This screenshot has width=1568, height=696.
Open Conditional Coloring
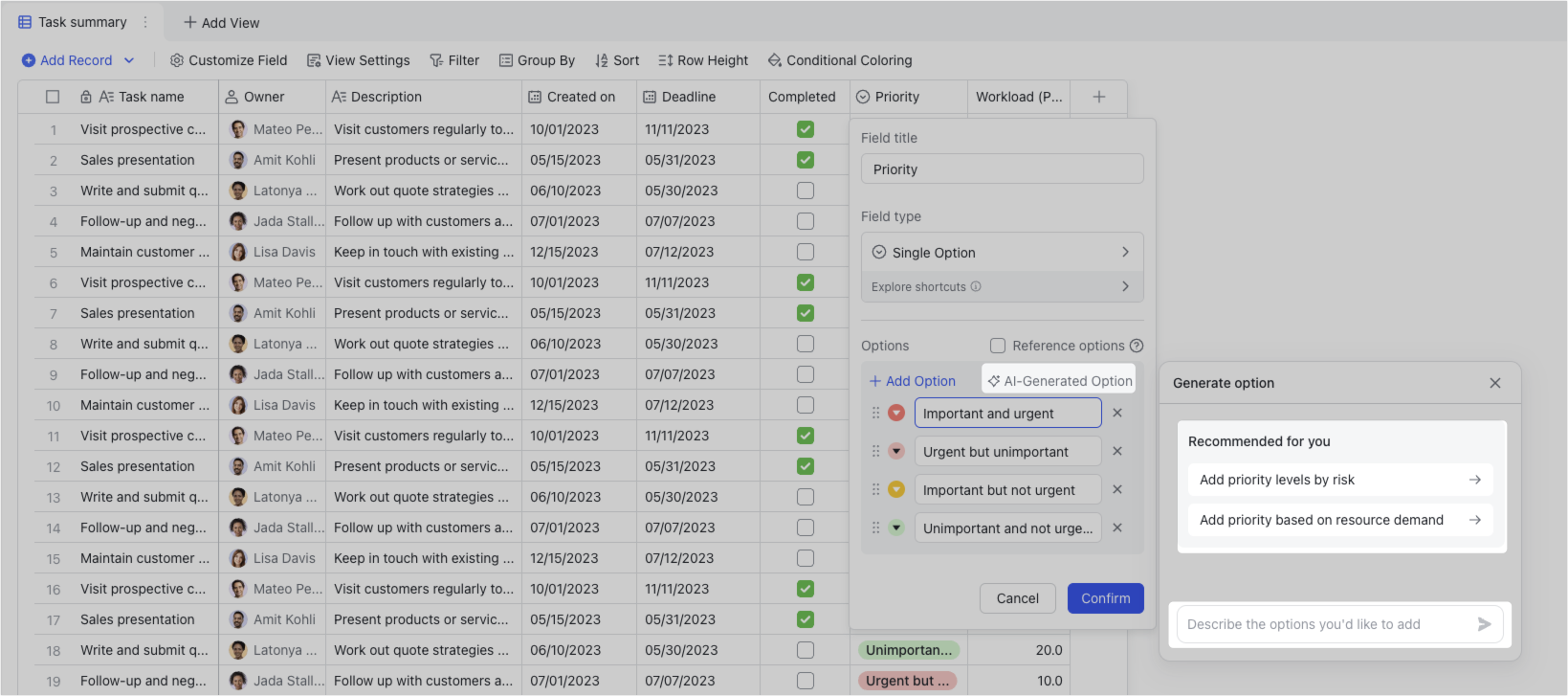840,60
